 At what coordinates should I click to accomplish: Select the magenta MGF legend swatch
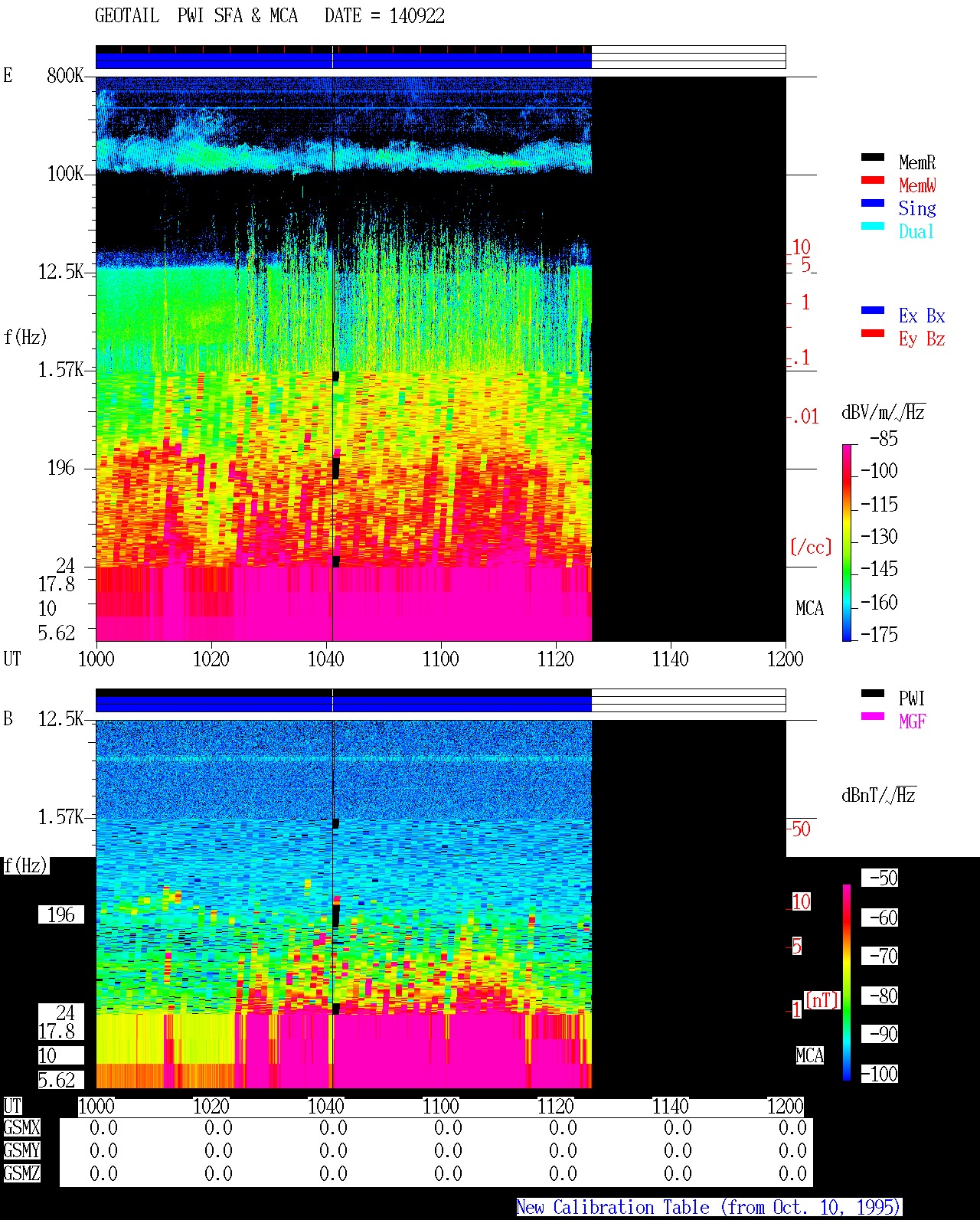(873, 716)
